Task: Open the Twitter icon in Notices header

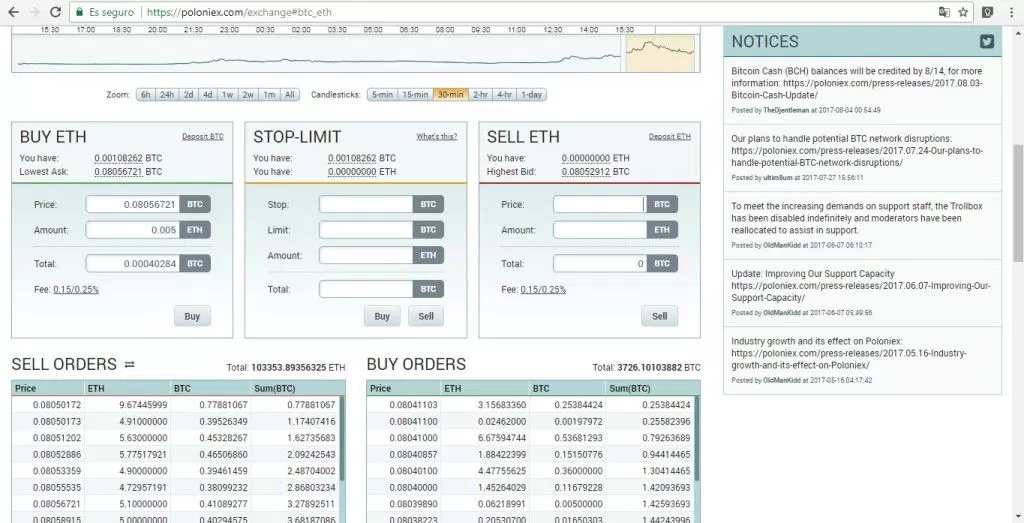Action: coord(987,41)
